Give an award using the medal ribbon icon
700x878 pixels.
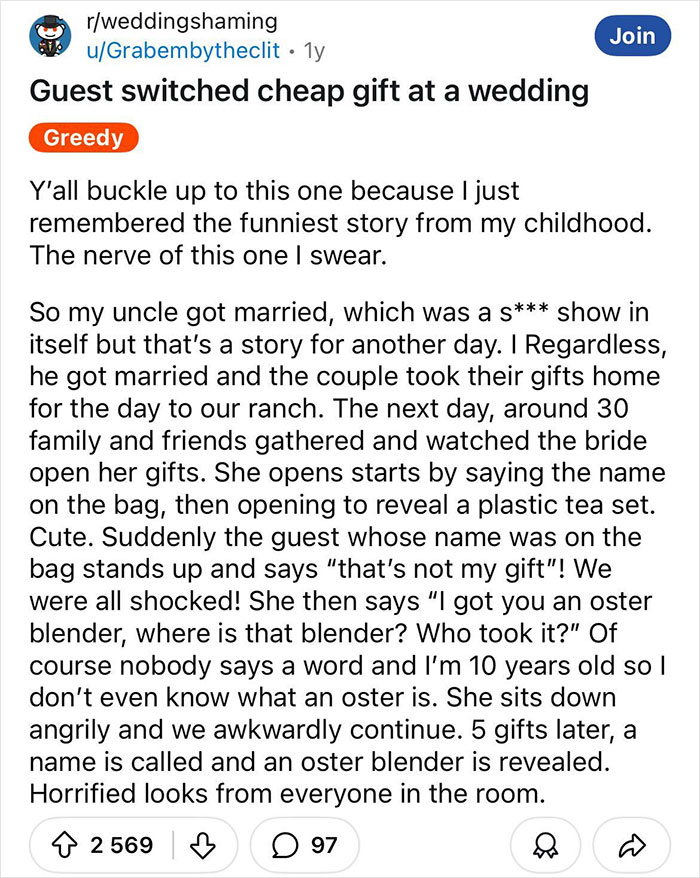point(546,845)
